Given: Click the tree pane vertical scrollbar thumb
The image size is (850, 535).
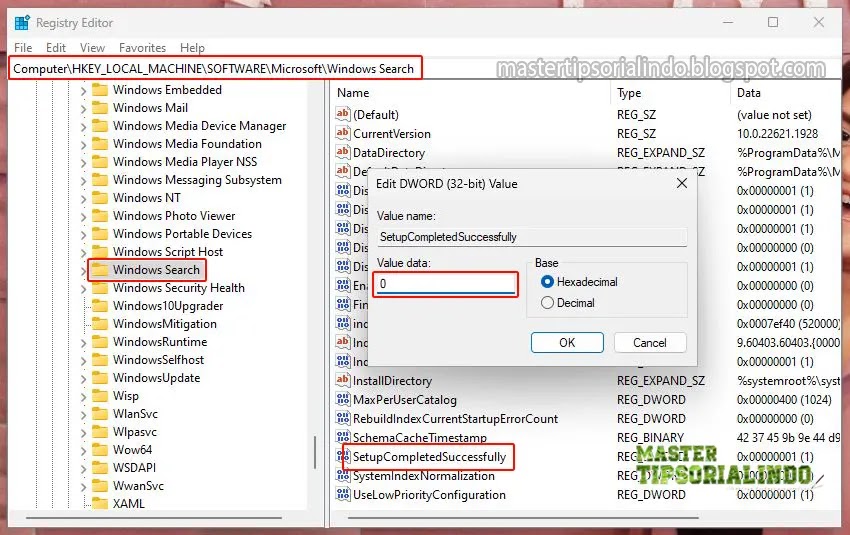Looking at the screenshot, I should tap(315, 452).
